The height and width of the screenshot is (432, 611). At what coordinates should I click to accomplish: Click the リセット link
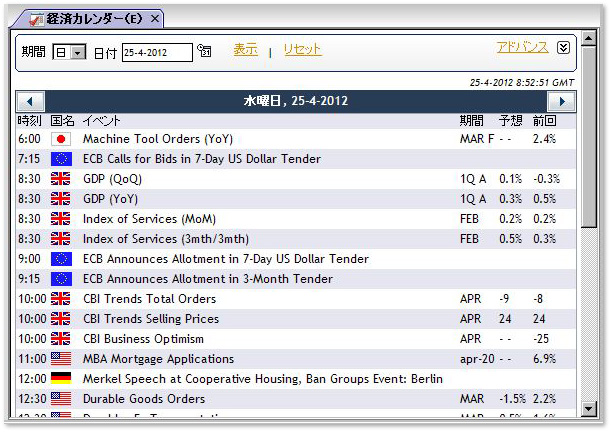point(302,49)
